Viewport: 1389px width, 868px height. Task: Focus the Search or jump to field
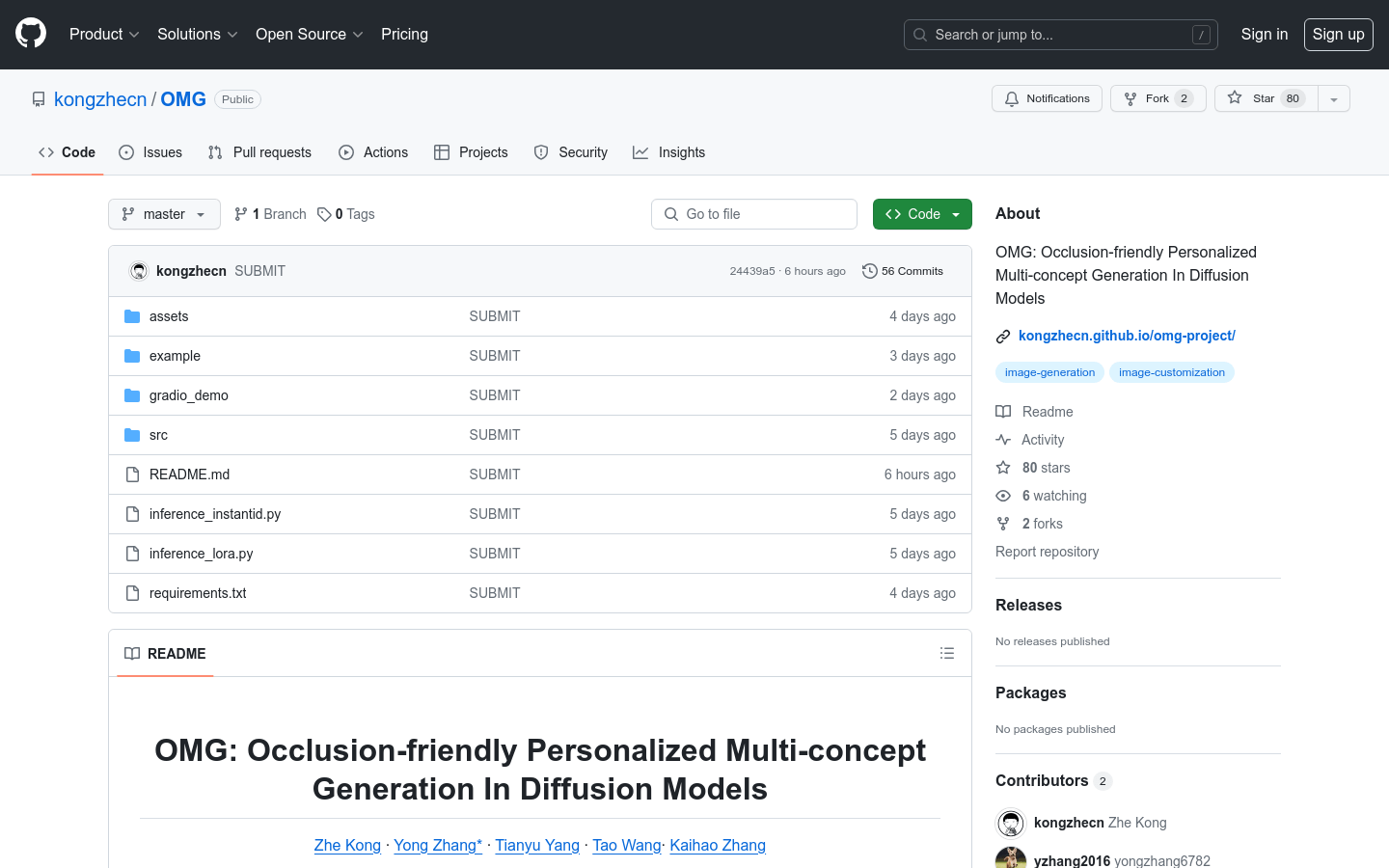(x=1061, y=35)
